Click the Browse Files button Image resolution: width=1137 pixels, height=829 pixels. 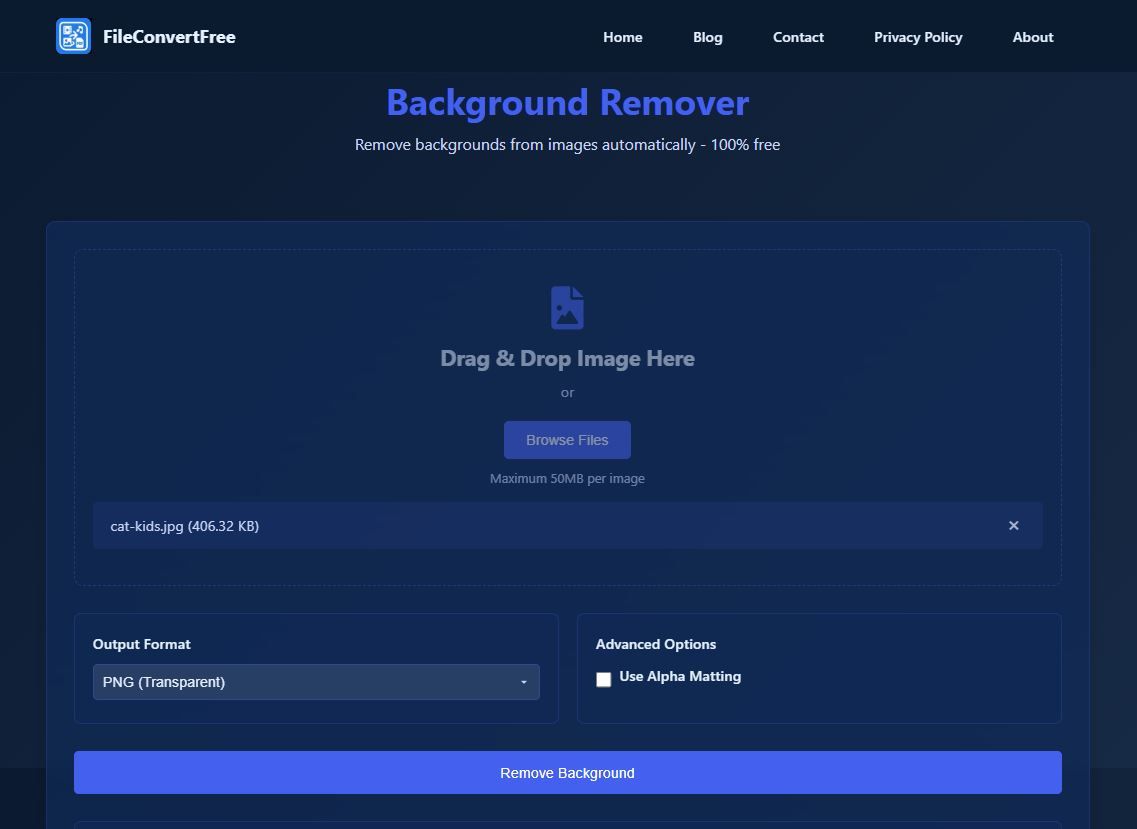567,439
